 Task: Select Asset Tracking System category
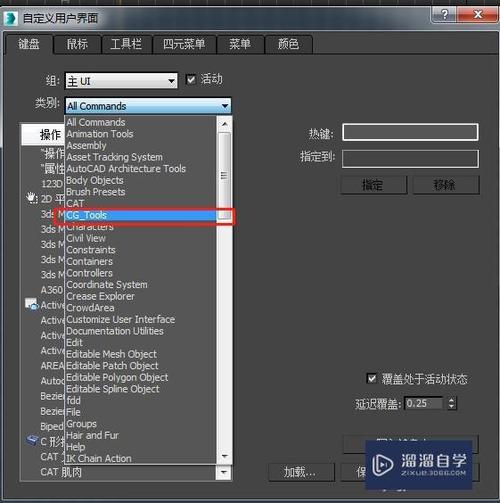(x=114, y=157)
